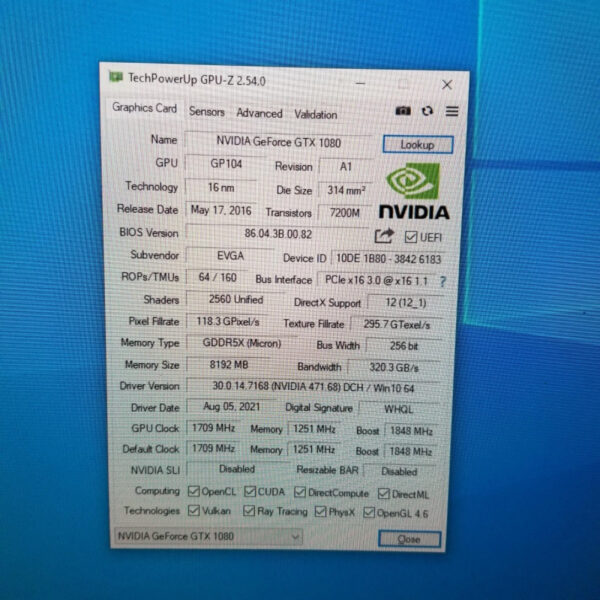Viewport: 600px width, 600px height.
Task: Click the NVIDIA logo image
Action: point(414,191)
